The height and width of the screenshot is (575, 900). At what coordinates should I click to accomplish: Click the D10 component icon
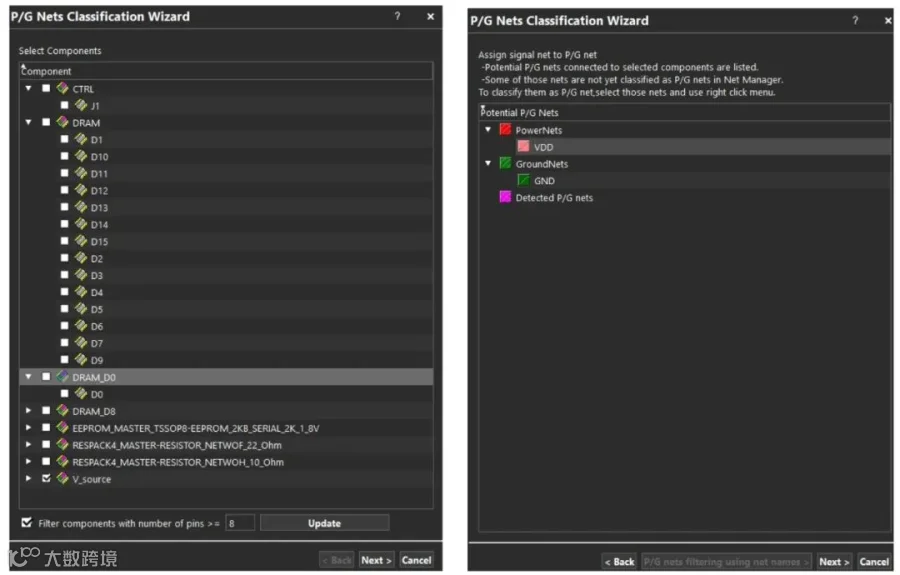click(x=81, y=156)
